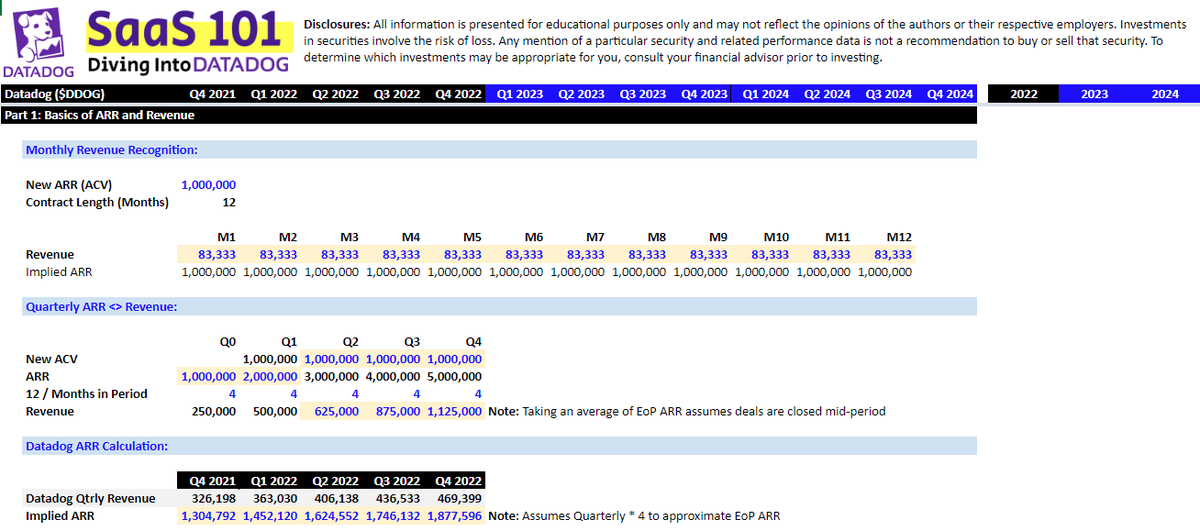Click the "Datadog Qtrly Revenue" label
1200x531 pixels.
pyautogui.click(x=90, y=498)
